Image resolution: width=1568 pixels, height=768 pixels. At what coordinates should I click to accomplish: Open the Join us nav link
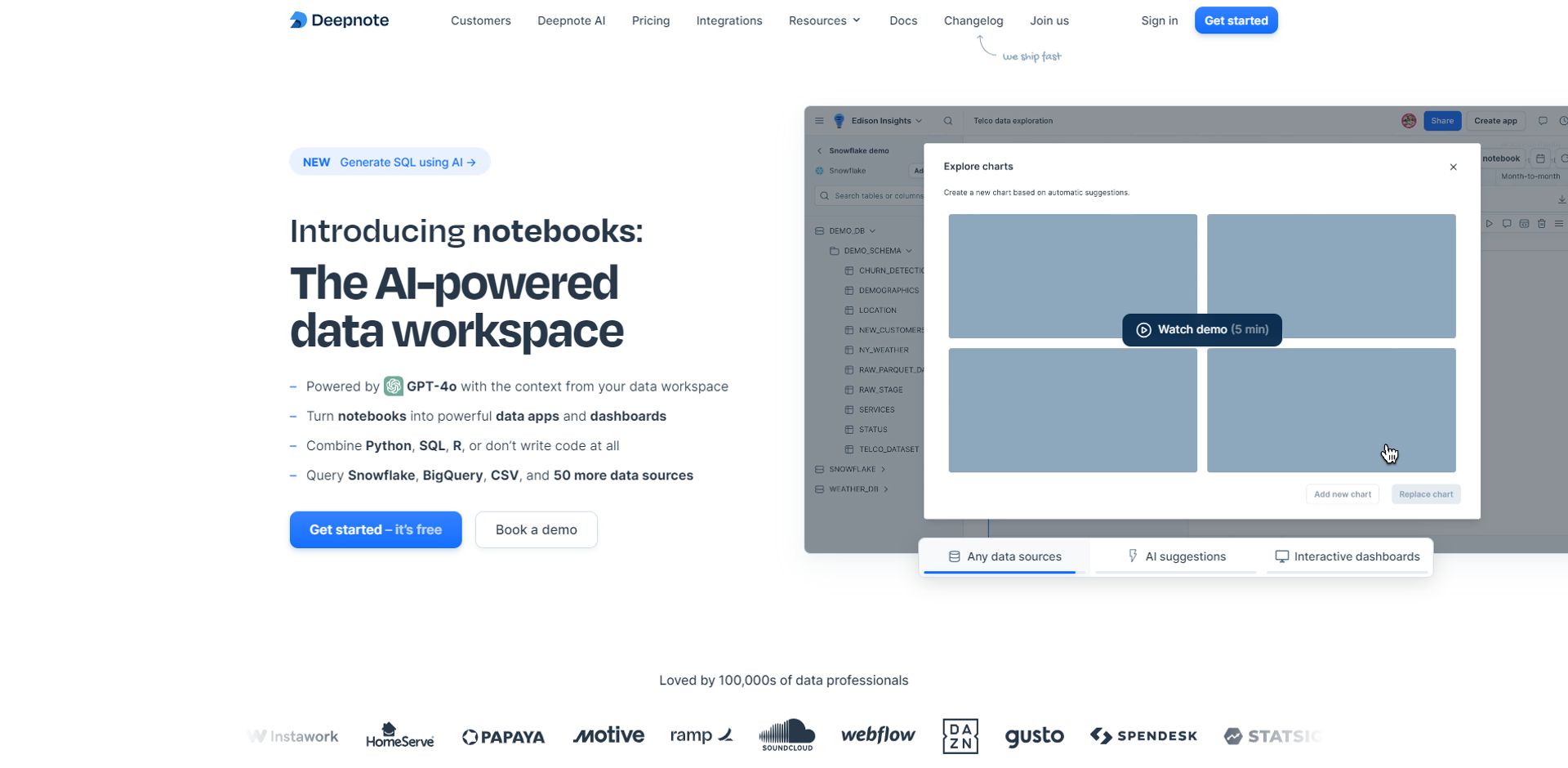[x=1049, y=20]
